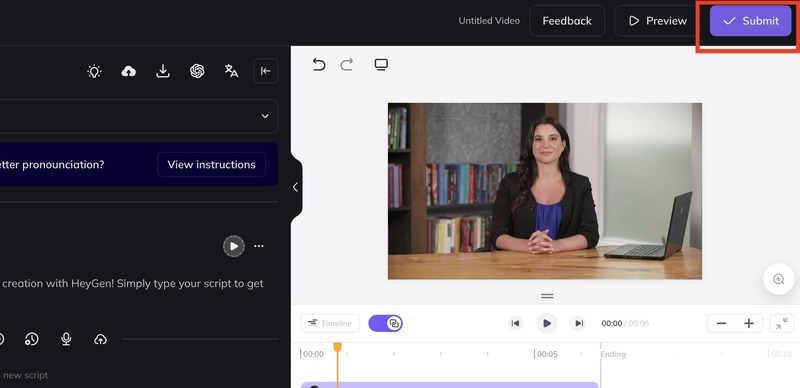Collapse left panel using the side chevron handle
Image resolution: width=800 pixels, height=388 pixels.
coord(295,187)
